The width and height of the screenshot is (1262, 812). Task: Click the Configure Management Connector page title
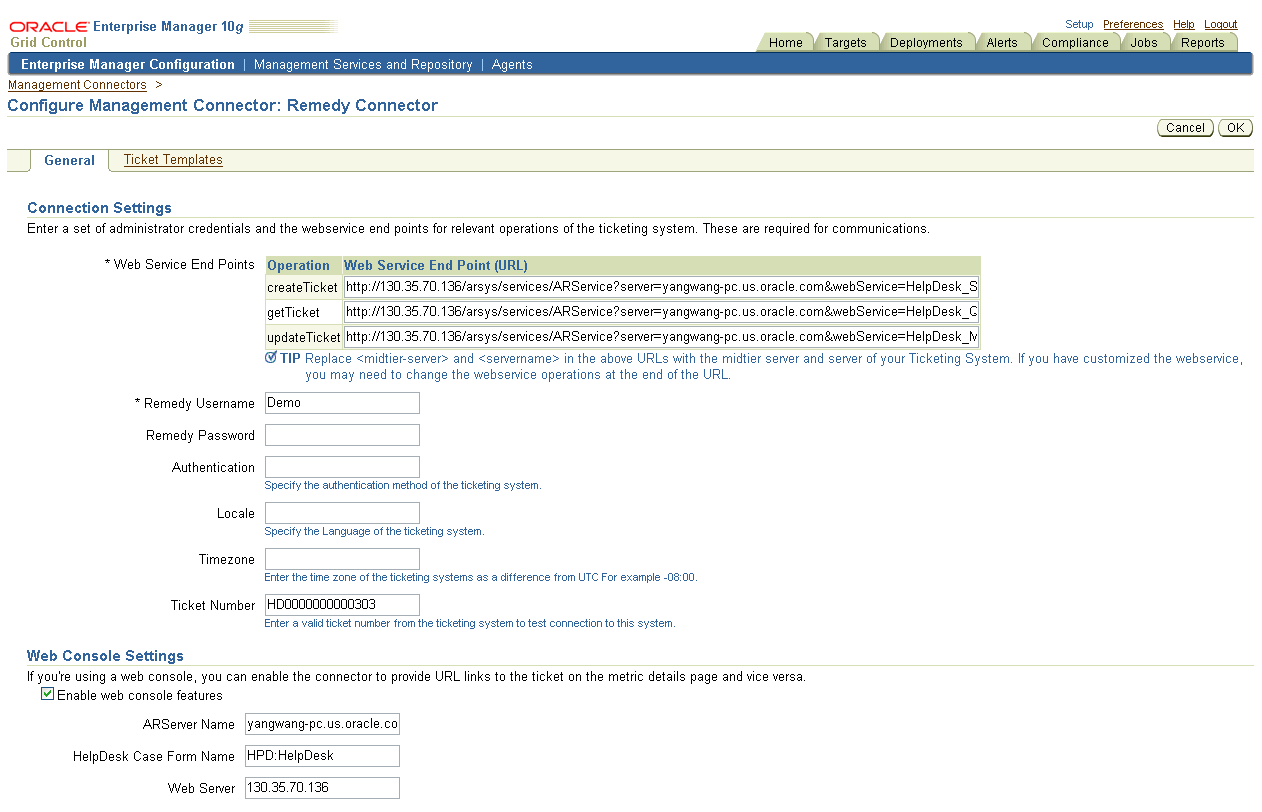click(222, 105)
